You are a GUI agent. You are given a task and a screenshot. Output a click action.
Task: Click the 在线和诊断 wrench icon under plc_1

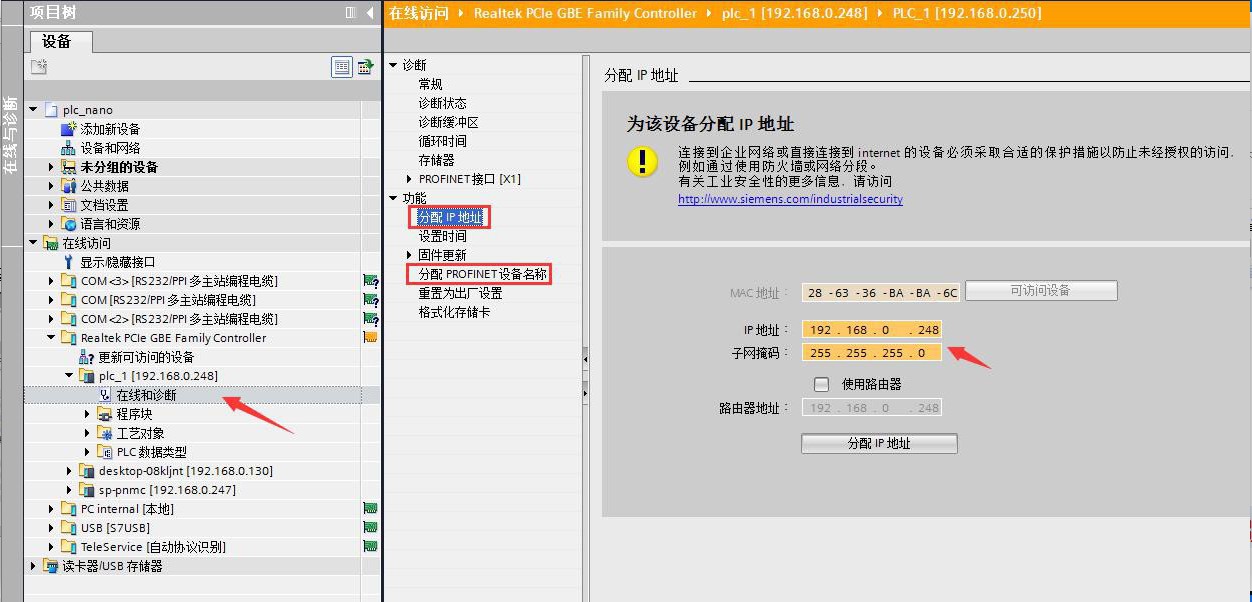105,394
